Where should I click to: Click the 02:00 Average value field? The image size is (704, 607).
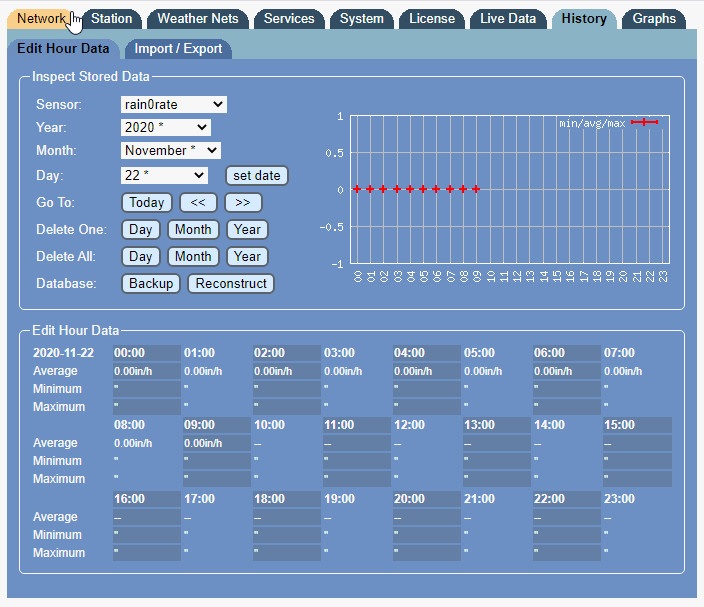287,371
